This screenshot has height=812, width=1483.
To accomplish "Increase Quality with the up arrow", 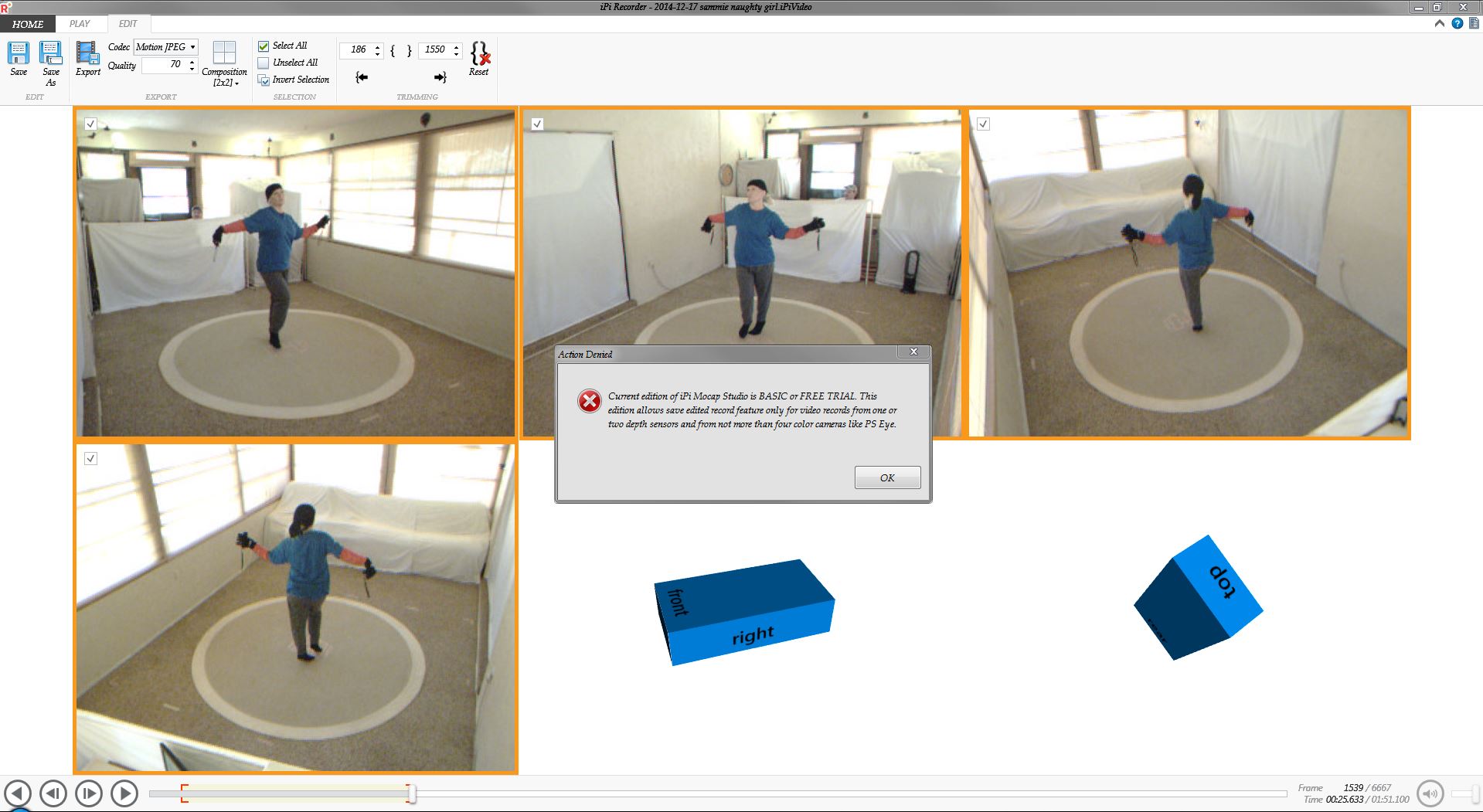I will coord(192,61).
